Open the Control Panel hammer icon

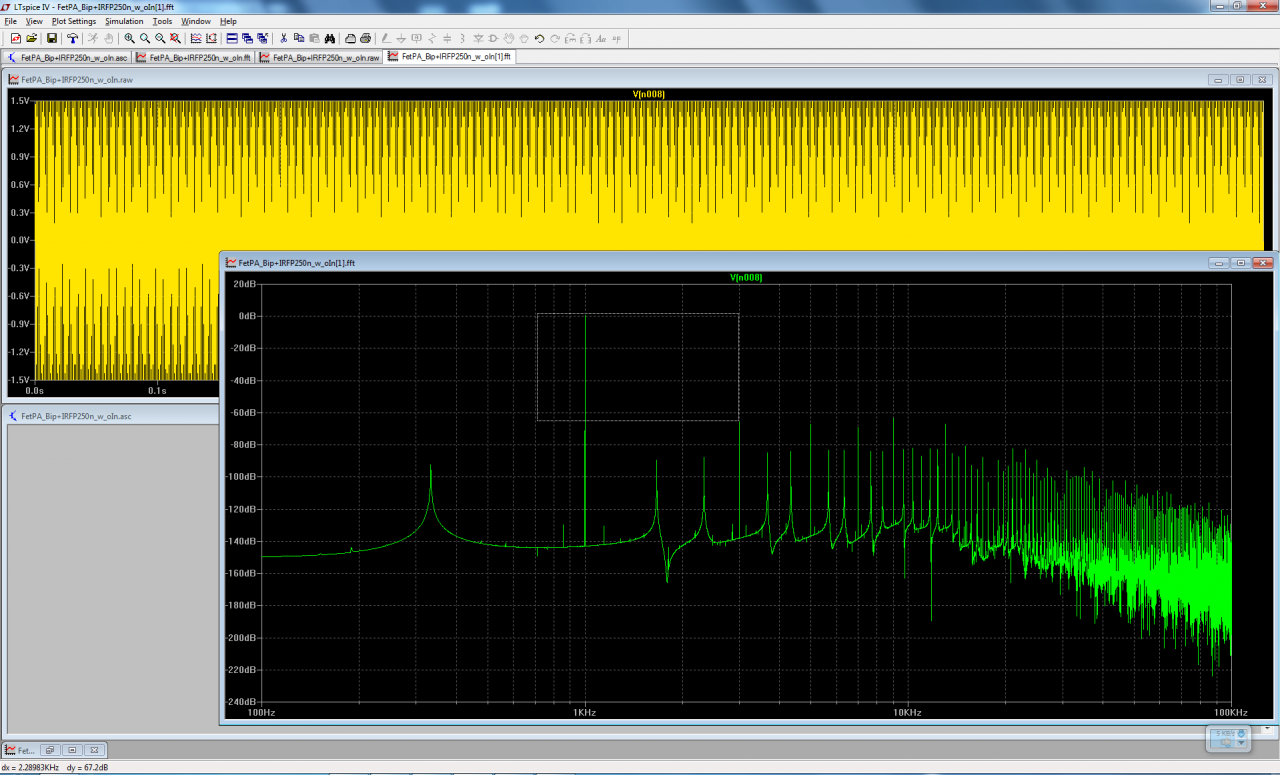pyautogui.click(x=72, y=38)
